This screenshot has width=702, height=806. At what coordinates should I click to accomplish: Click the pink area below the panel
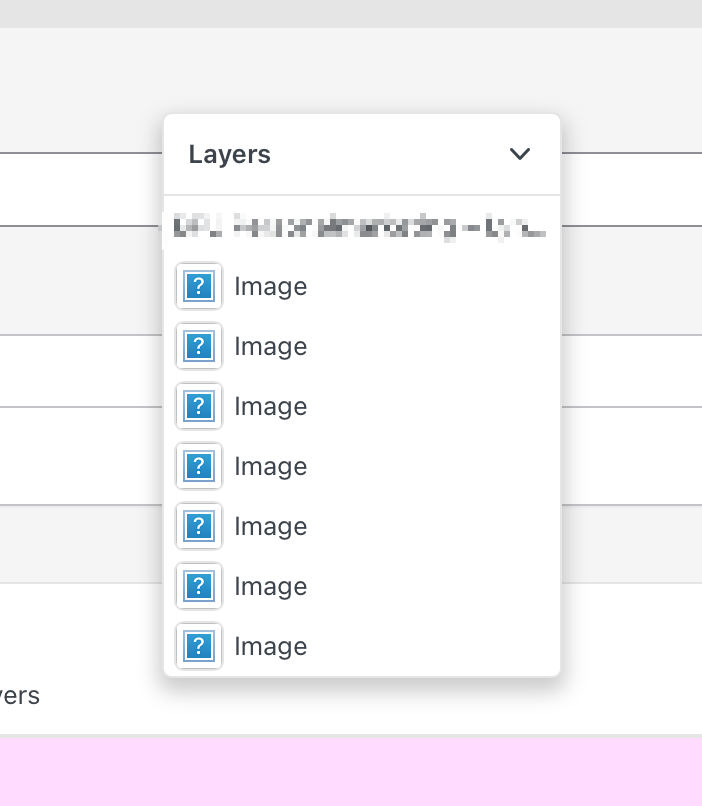click(350, 771)
